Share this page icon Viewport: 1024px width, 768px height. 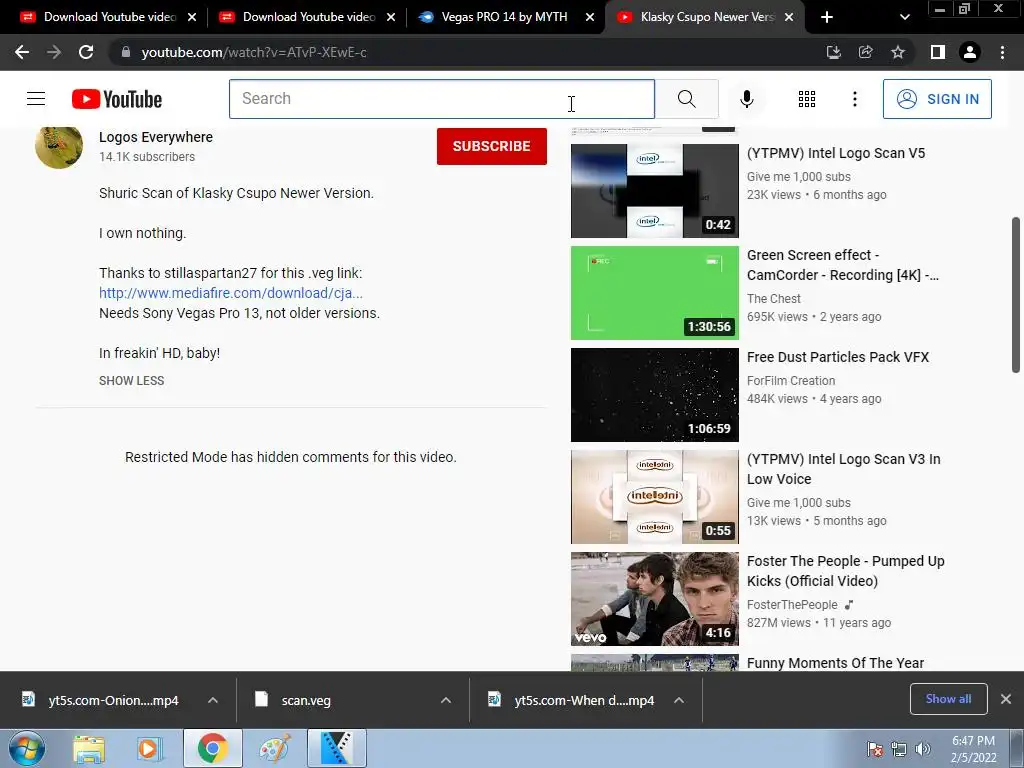[865, 52]
